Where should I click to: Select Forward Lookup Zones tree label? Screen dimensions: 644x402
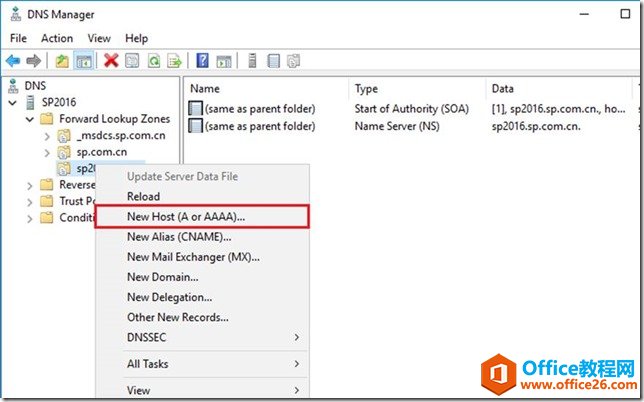coord(115,119)
